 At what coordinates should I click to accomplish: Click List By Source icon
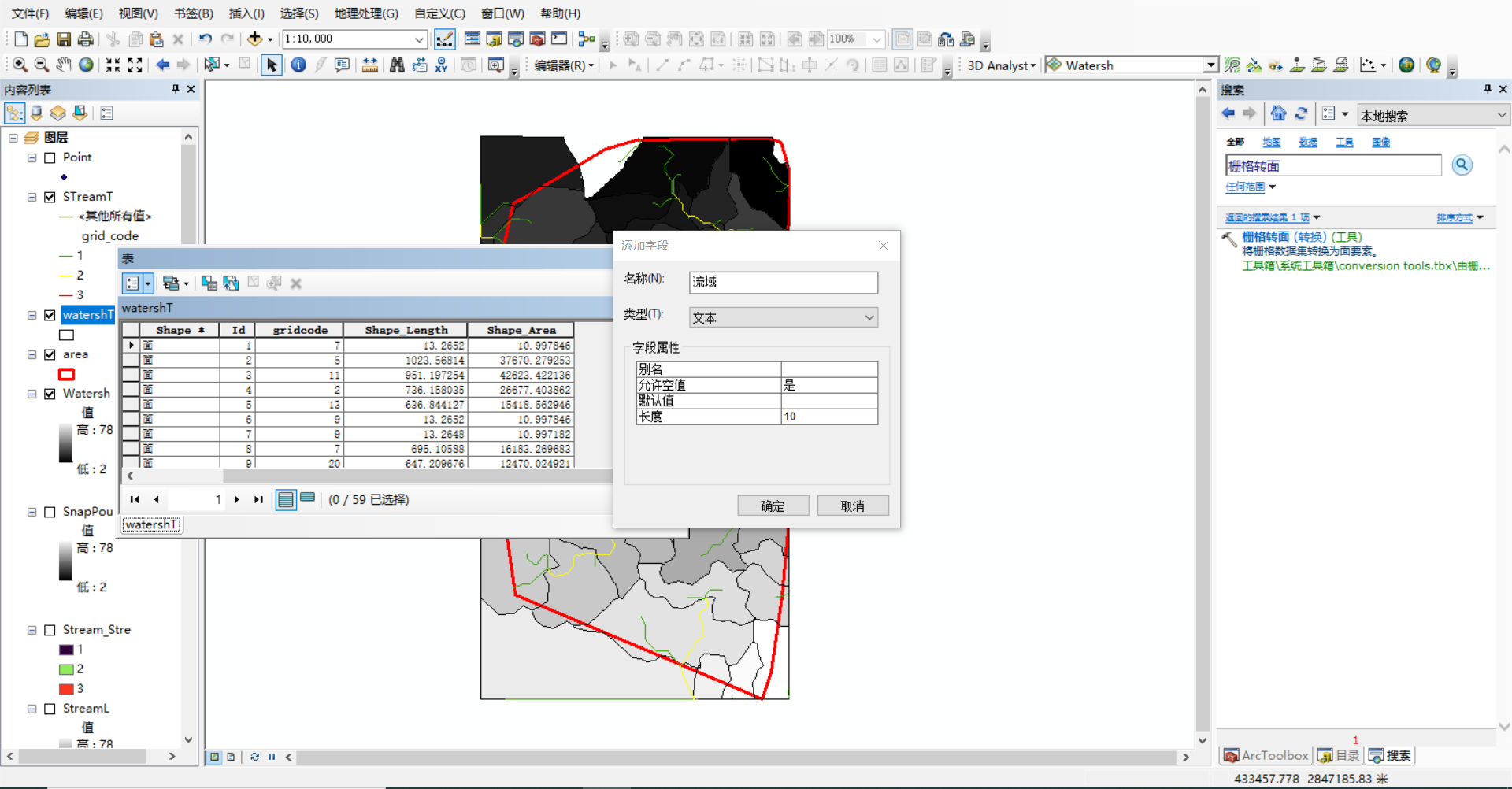(36, 113)
